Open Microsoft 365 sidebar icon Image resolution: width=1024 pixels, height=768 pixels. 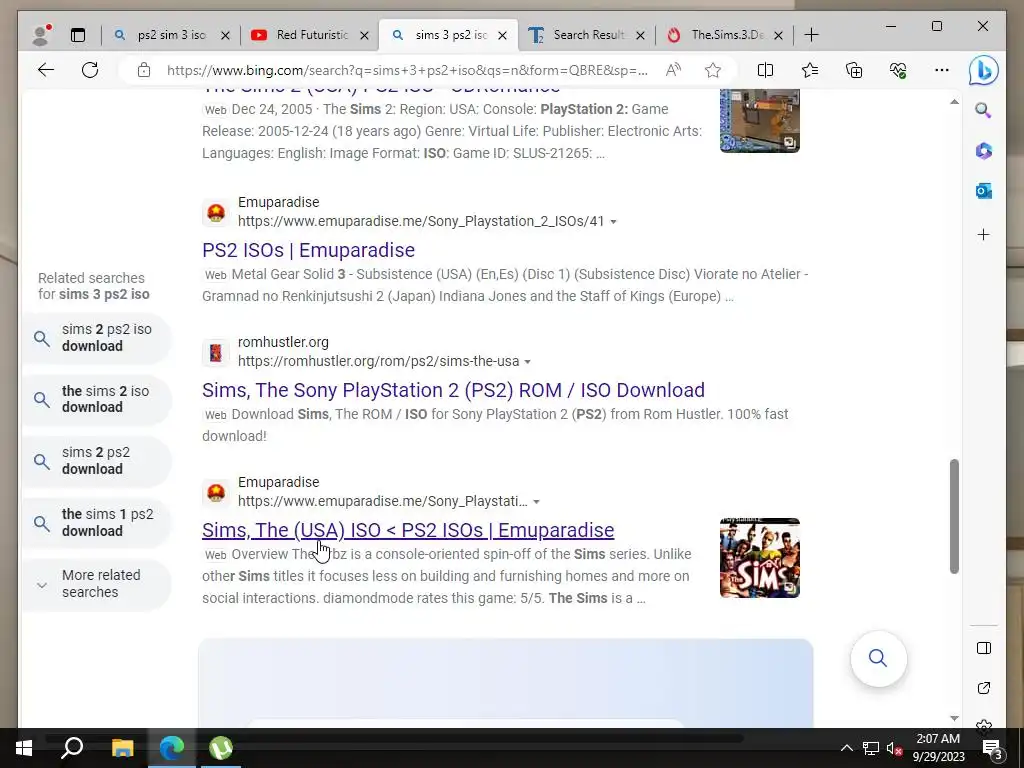pyautogui.click(x=984, y=151)
